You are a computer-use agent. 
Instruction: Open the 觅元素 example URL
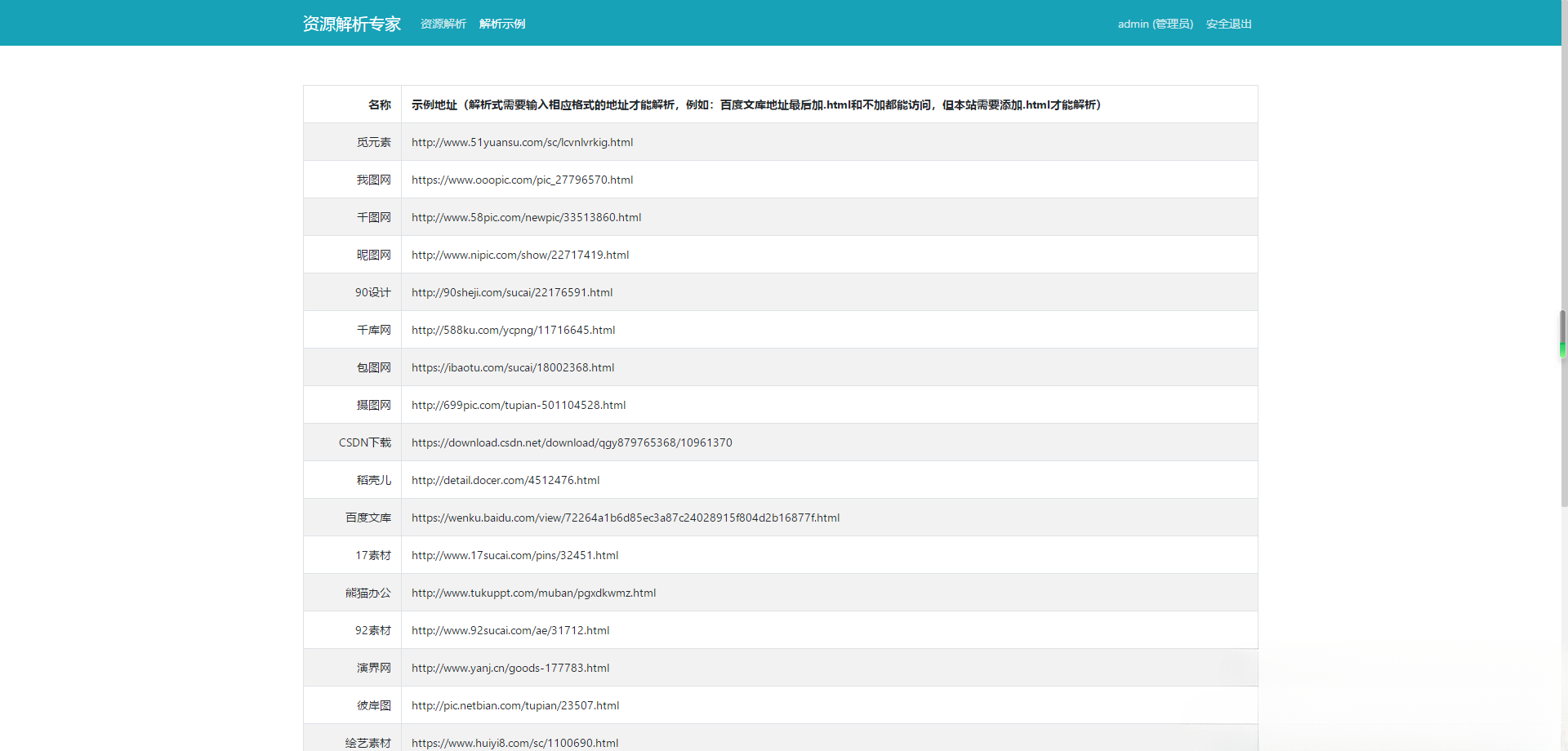(522, 142)
